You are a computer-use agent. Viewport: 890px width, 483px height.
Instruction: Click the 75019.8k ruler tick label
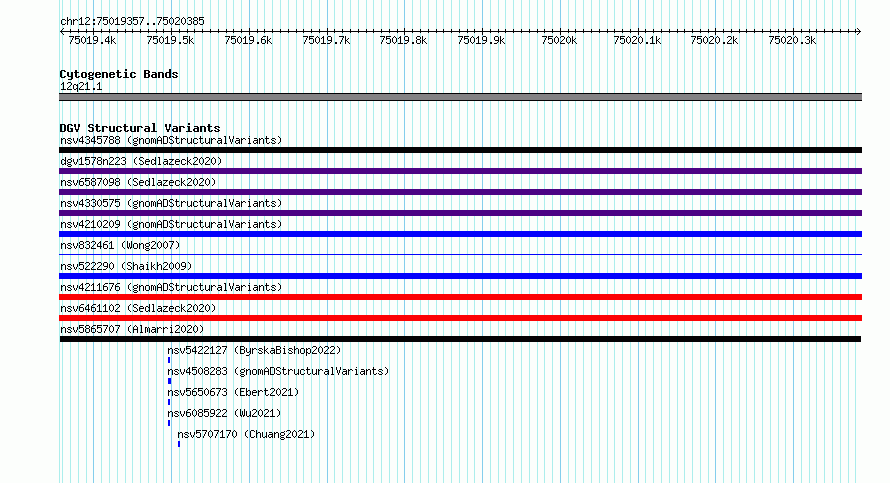pos(404,40)
